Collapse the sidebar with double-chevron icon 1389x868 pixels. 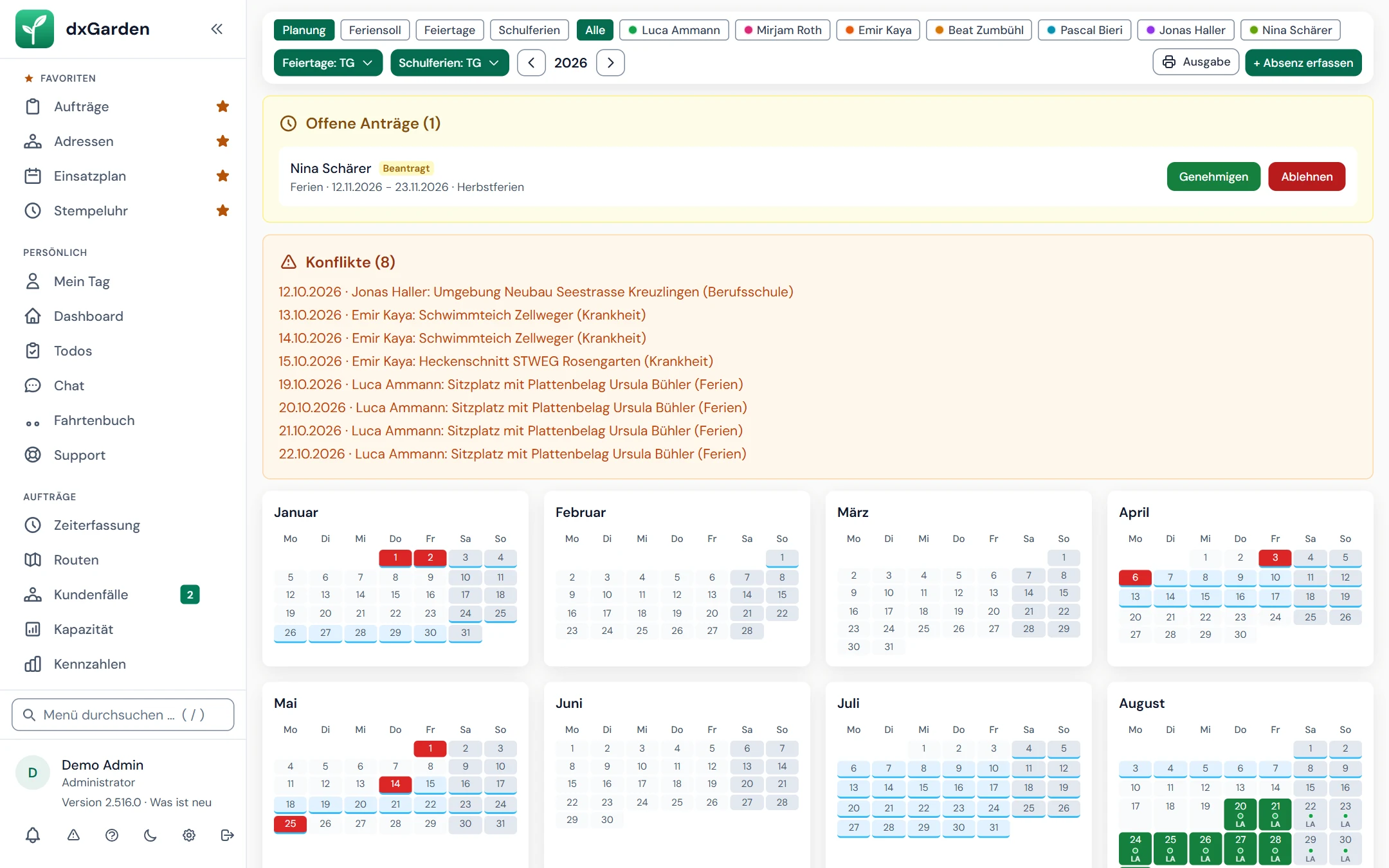[x=217, y=29]
